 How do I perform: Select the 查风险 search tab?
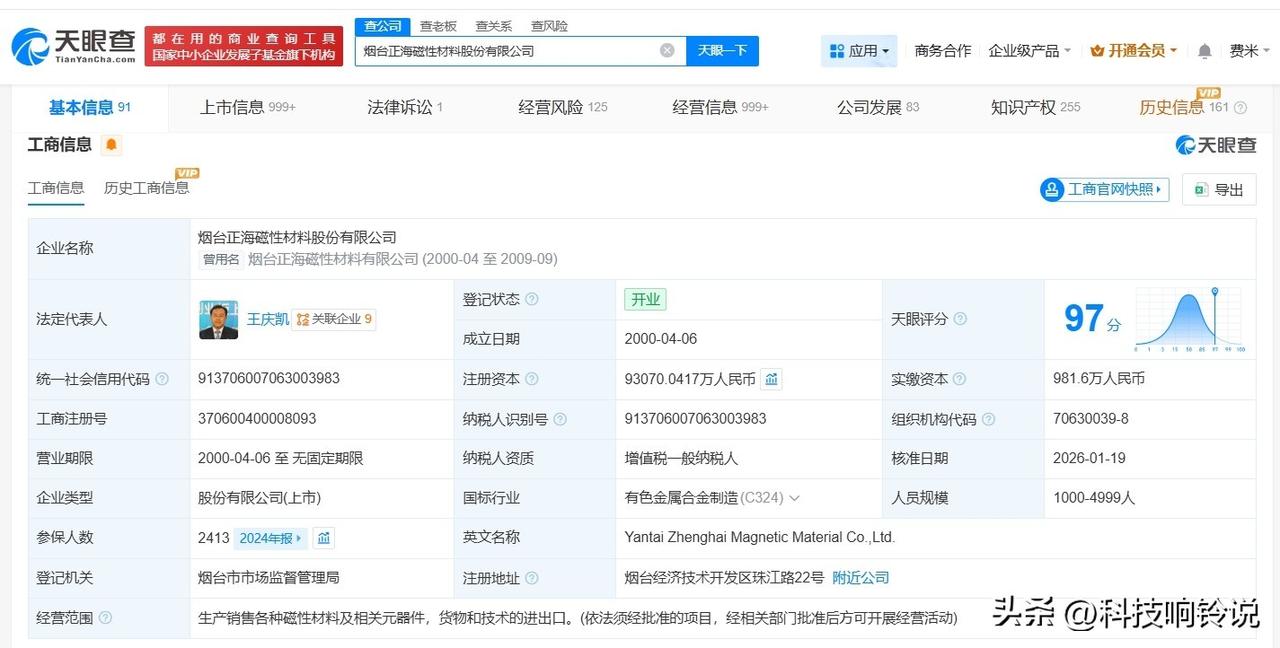[549, 26]
